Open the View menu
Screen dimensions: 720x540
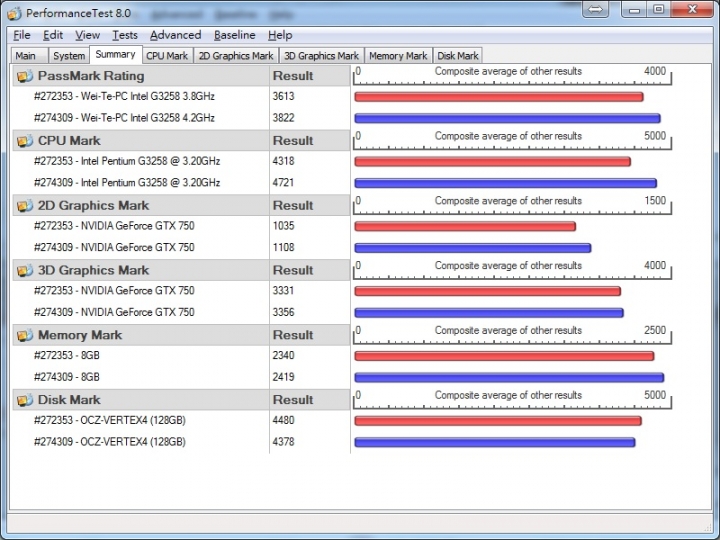87,35
